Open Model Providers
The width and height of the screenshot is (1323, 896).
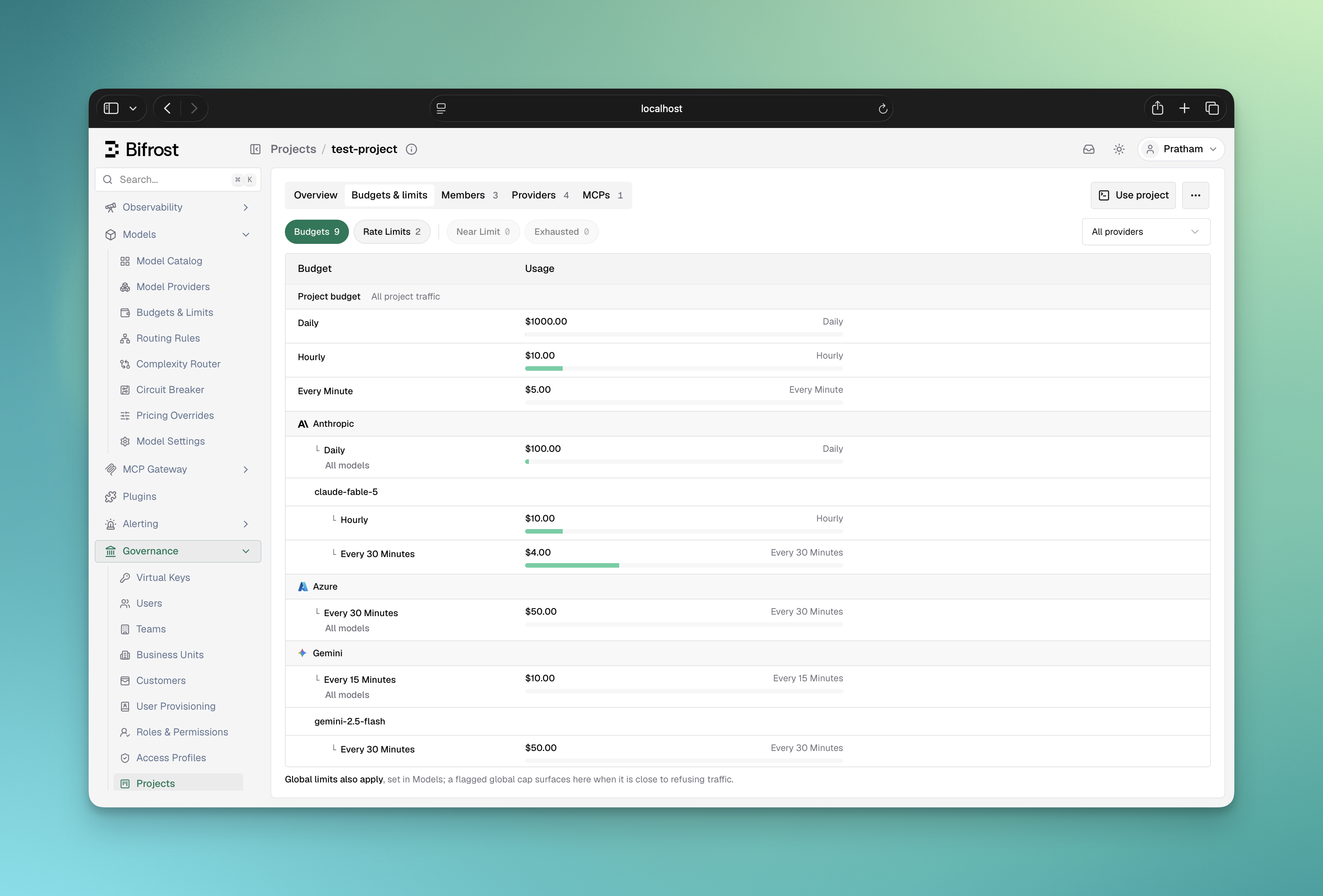tap(172, 287)
